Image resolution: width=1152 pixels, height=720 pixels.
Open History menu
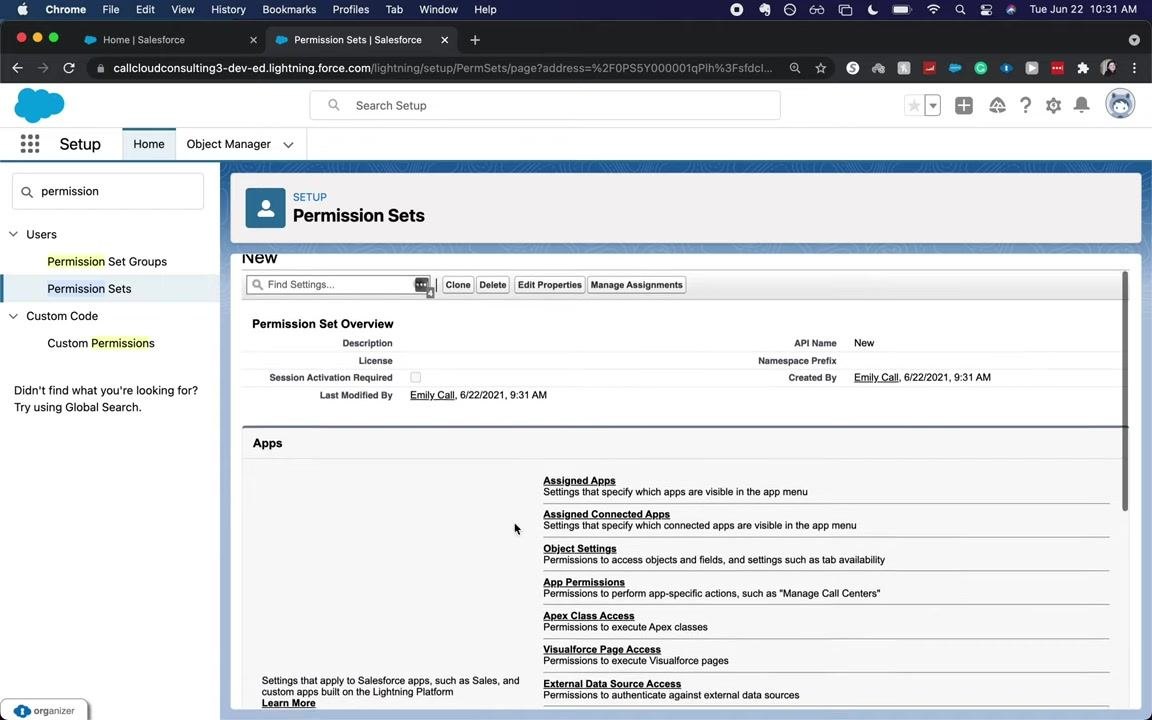pos(228,10)
